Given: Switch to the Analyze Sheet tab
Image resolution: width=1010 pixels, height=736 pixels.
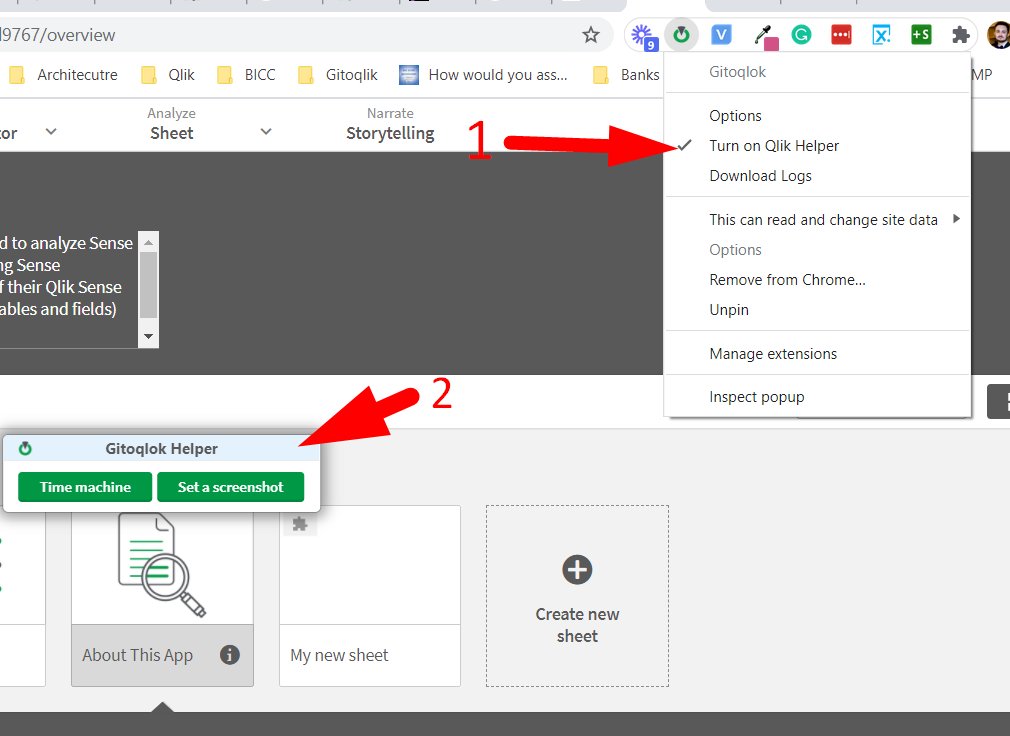Looking at the screenshot, I should pos(171,124).
